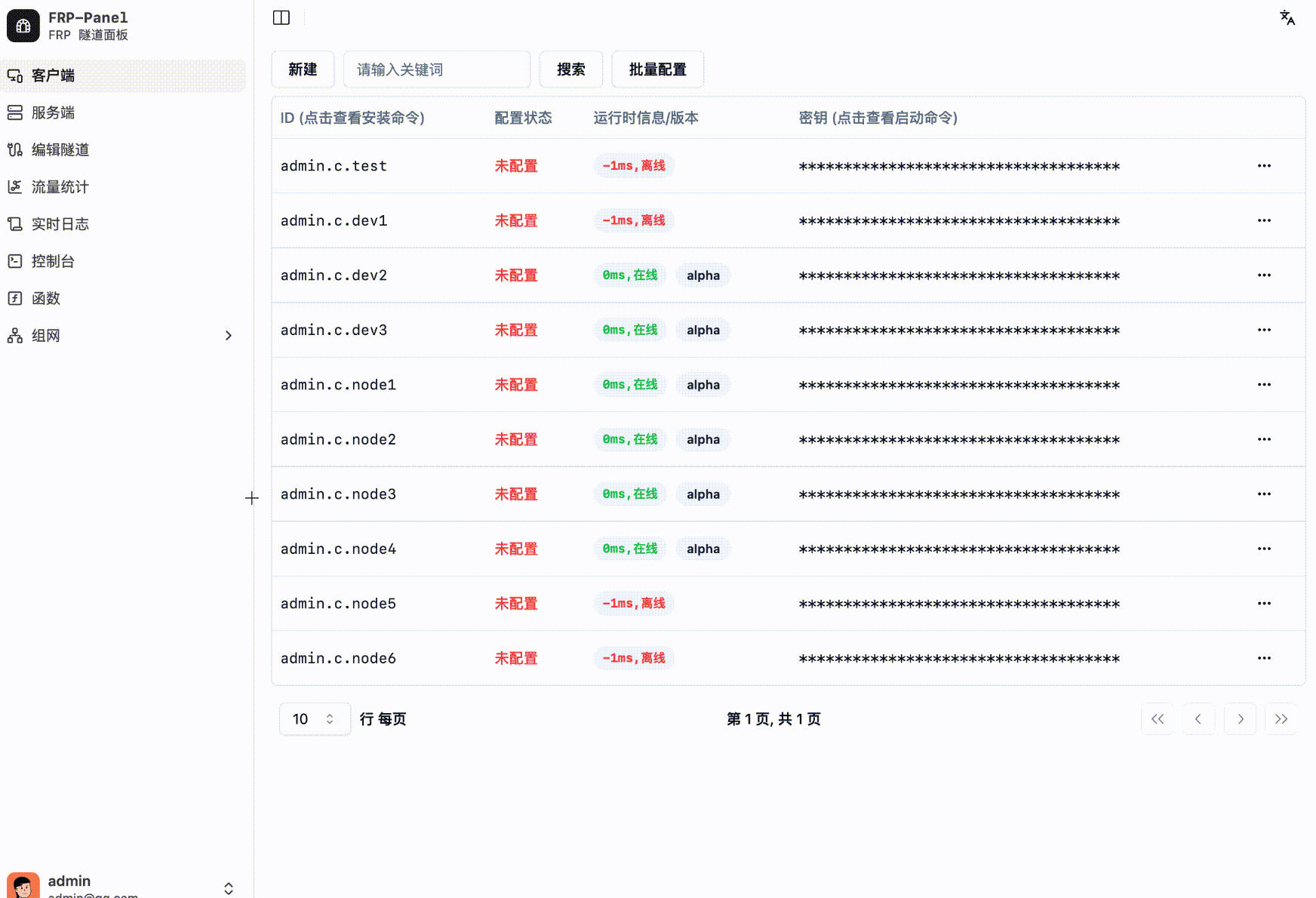Viewport: 1316px width, 898px height.
Task: Navigate to 流量统计 in the sidebar
Action: [60, 187]
